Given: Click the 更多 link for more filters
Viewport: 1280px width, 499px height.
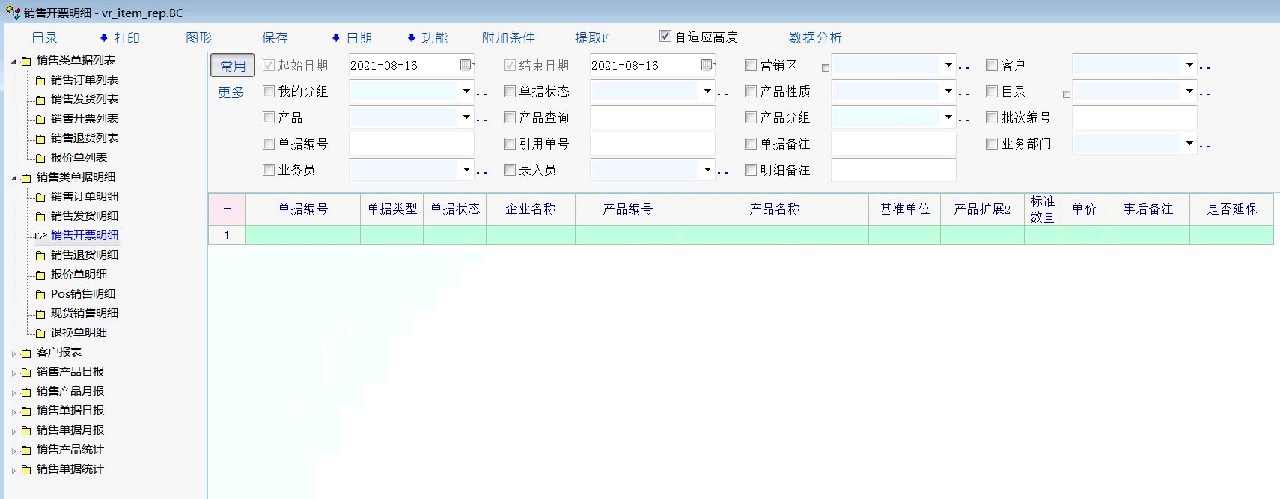Looking at the screenshot, I should pos(231,92).
